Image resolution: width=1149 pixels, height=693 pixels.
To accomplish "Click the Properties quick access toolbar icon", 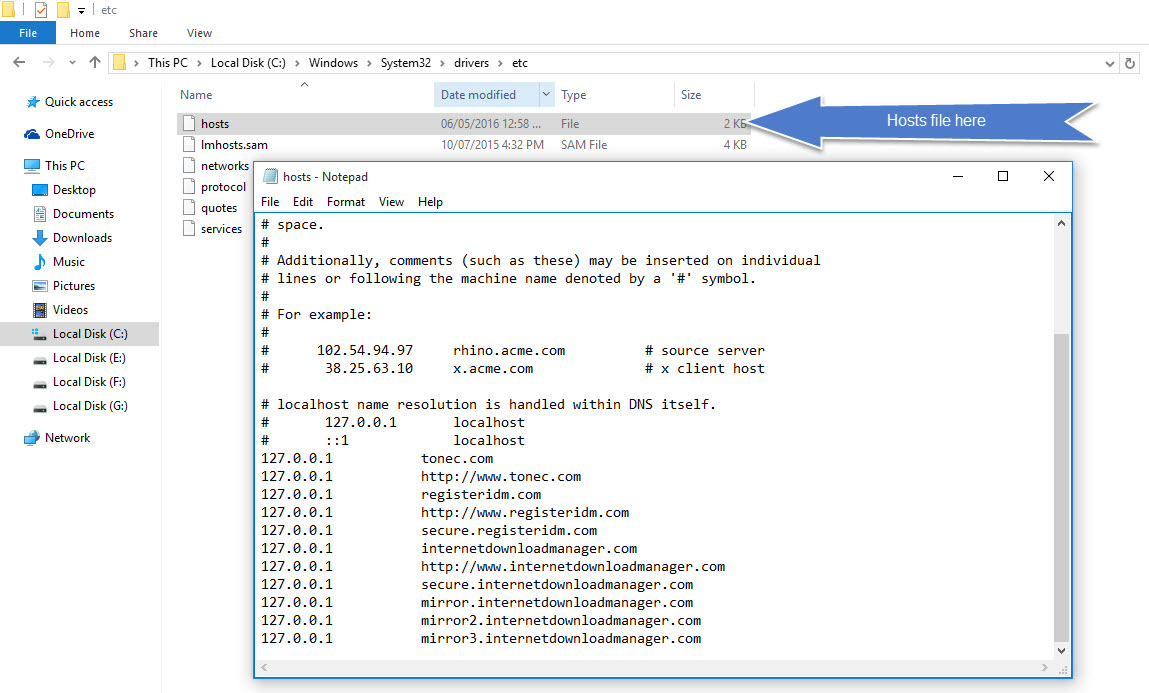I will pyautogui.click(x=41, y=10).
